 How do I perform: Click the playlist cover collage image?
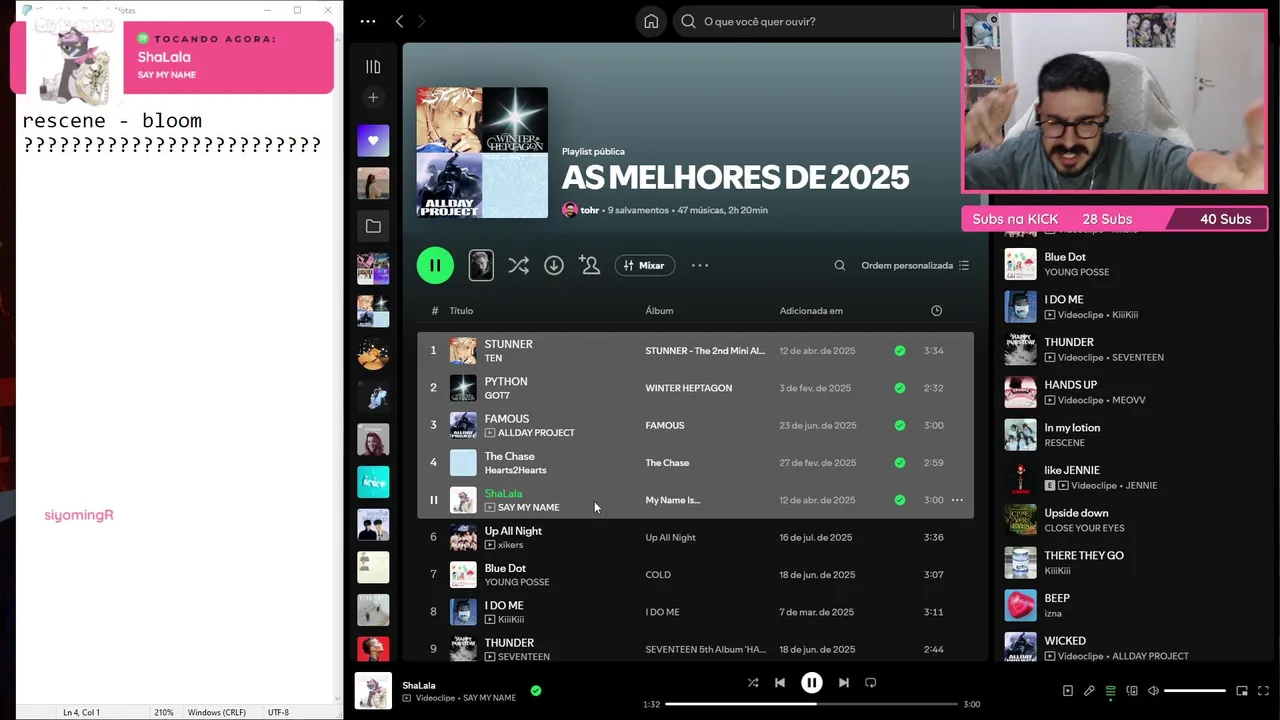coord(482,152)
